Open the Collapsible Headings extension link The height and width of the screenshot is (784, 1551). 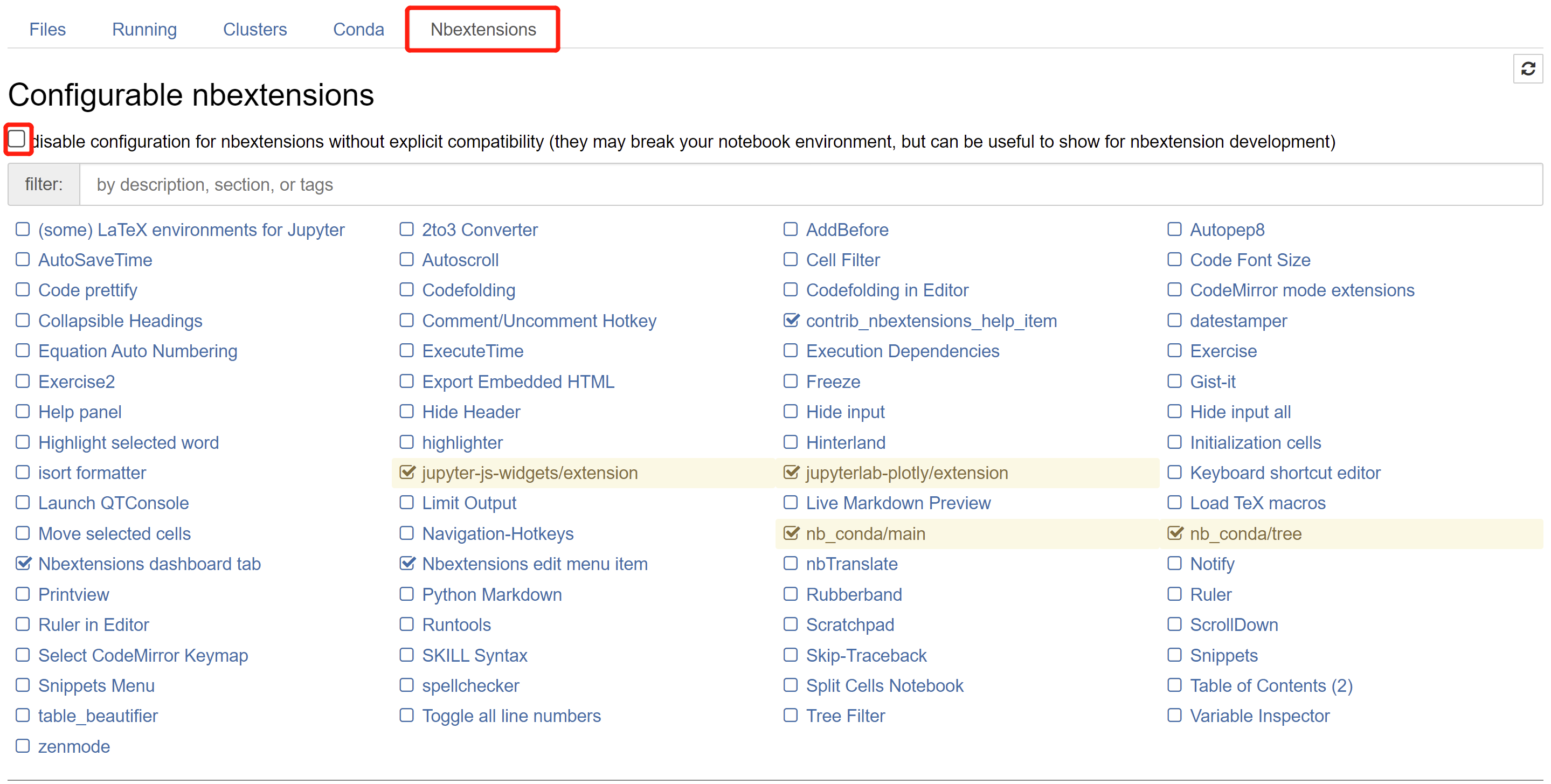(x=120, y=321)
